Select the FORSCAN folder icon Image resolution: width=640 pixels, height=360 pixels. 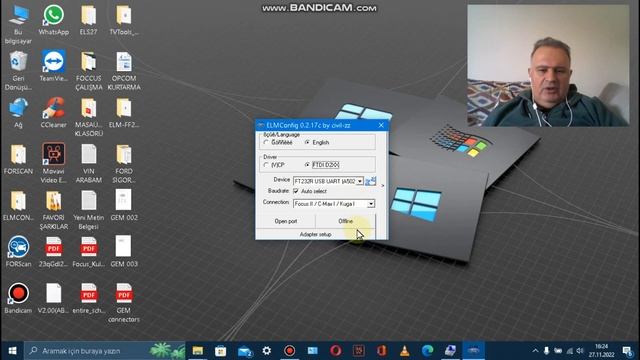[18, 159]
